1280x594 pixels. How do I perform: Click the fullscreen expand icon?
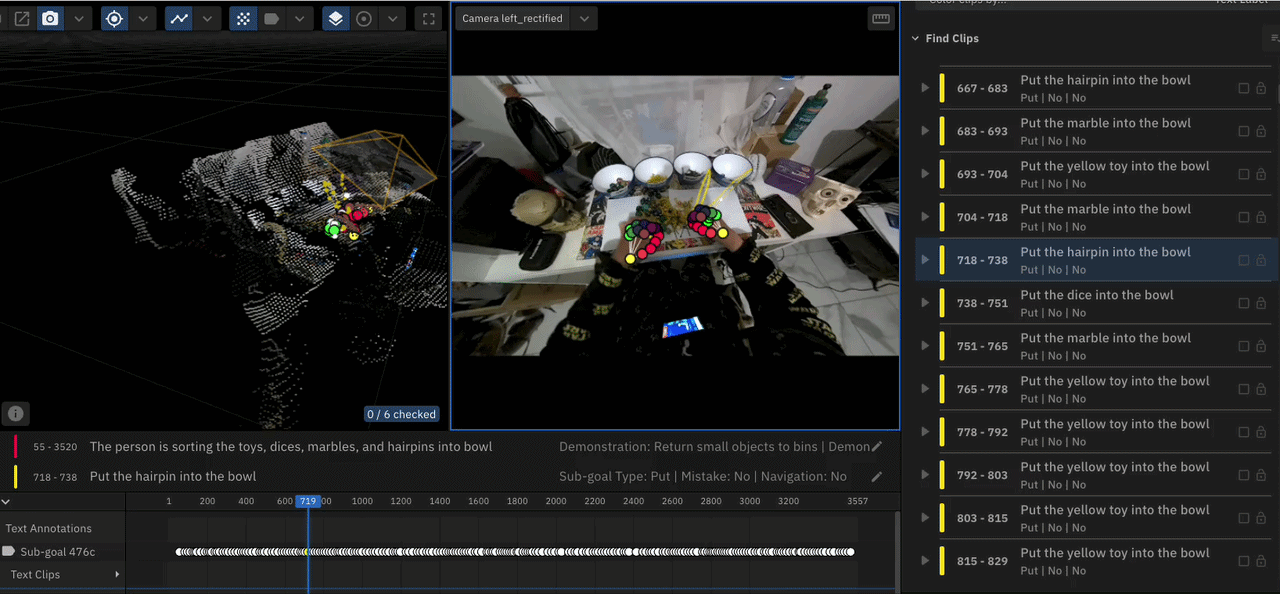click(x=428, y=18)
